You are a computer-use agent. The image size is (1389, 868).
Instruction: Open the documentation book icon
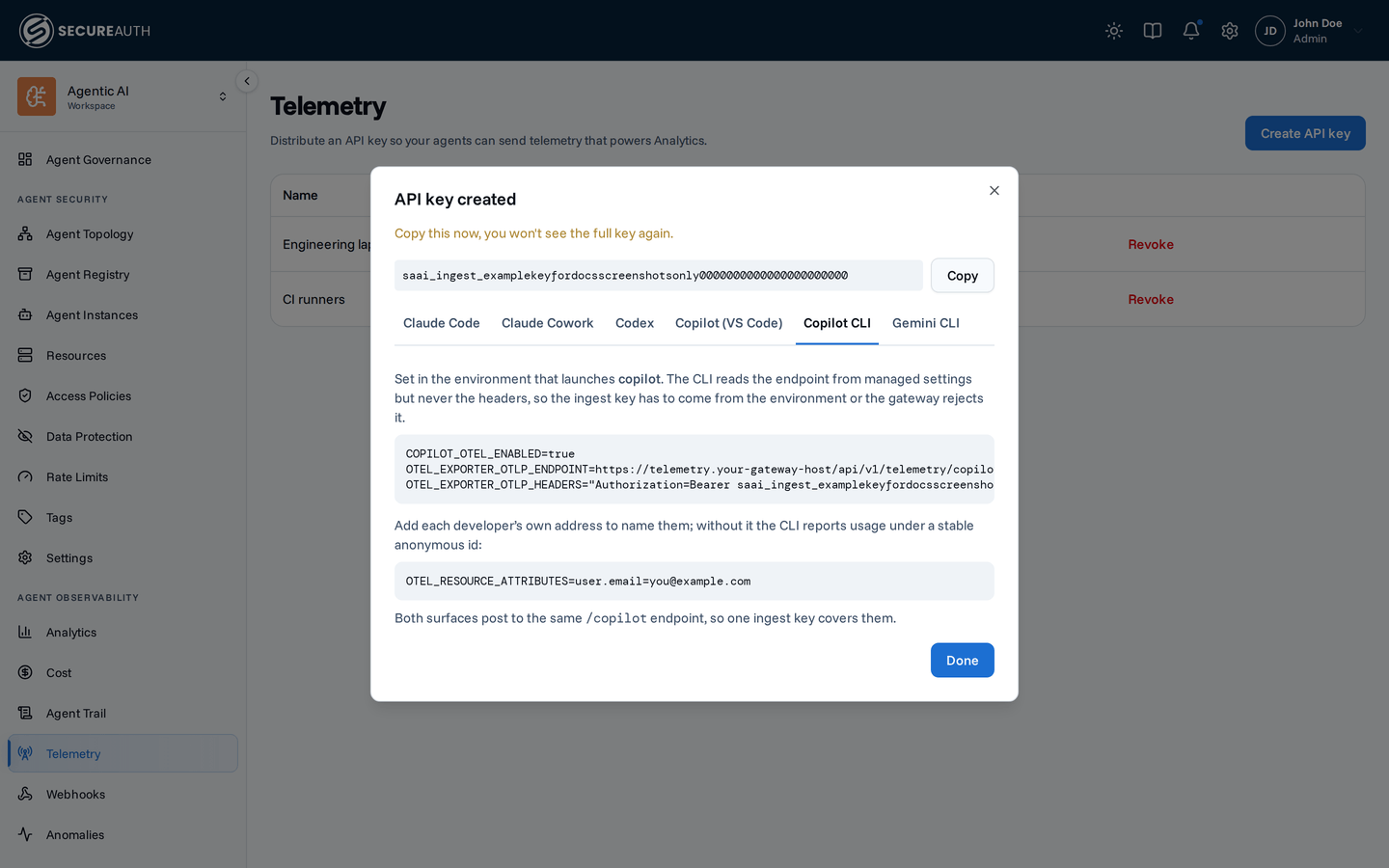pos(1153,31)
